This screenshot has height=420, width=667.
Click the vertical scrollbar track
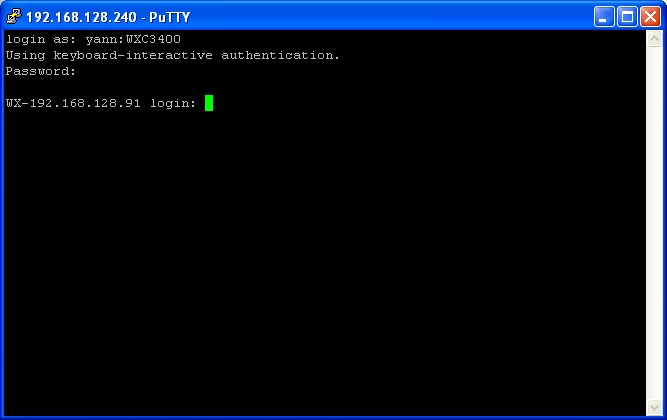pyautogui.click(x=654, y=223)
